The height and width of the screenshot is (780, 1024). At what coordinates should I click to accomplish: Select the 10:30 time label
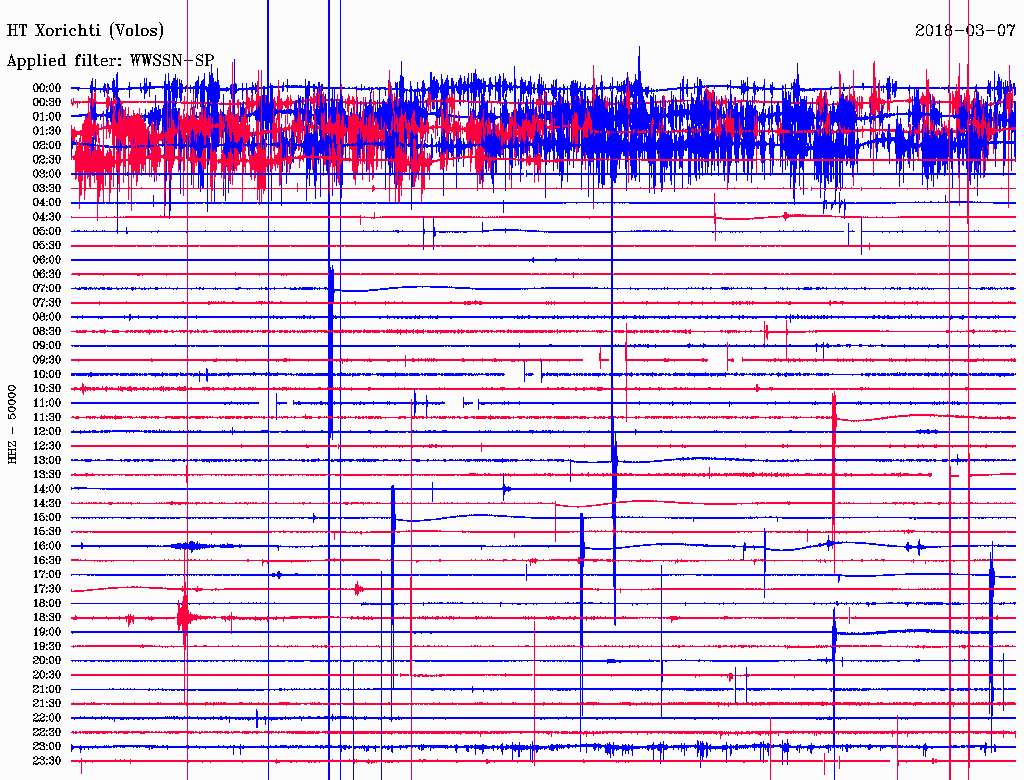(x=47, y=389)
